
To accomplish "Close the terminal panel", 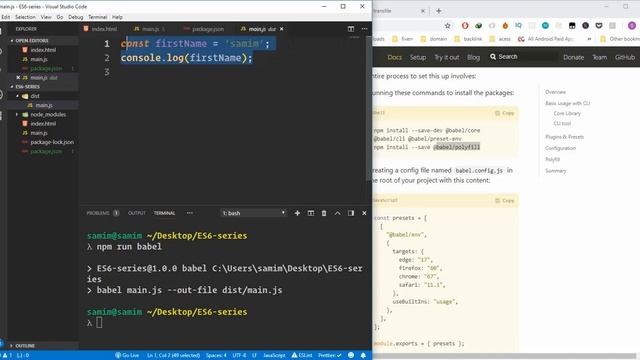I will click(364, 213).
